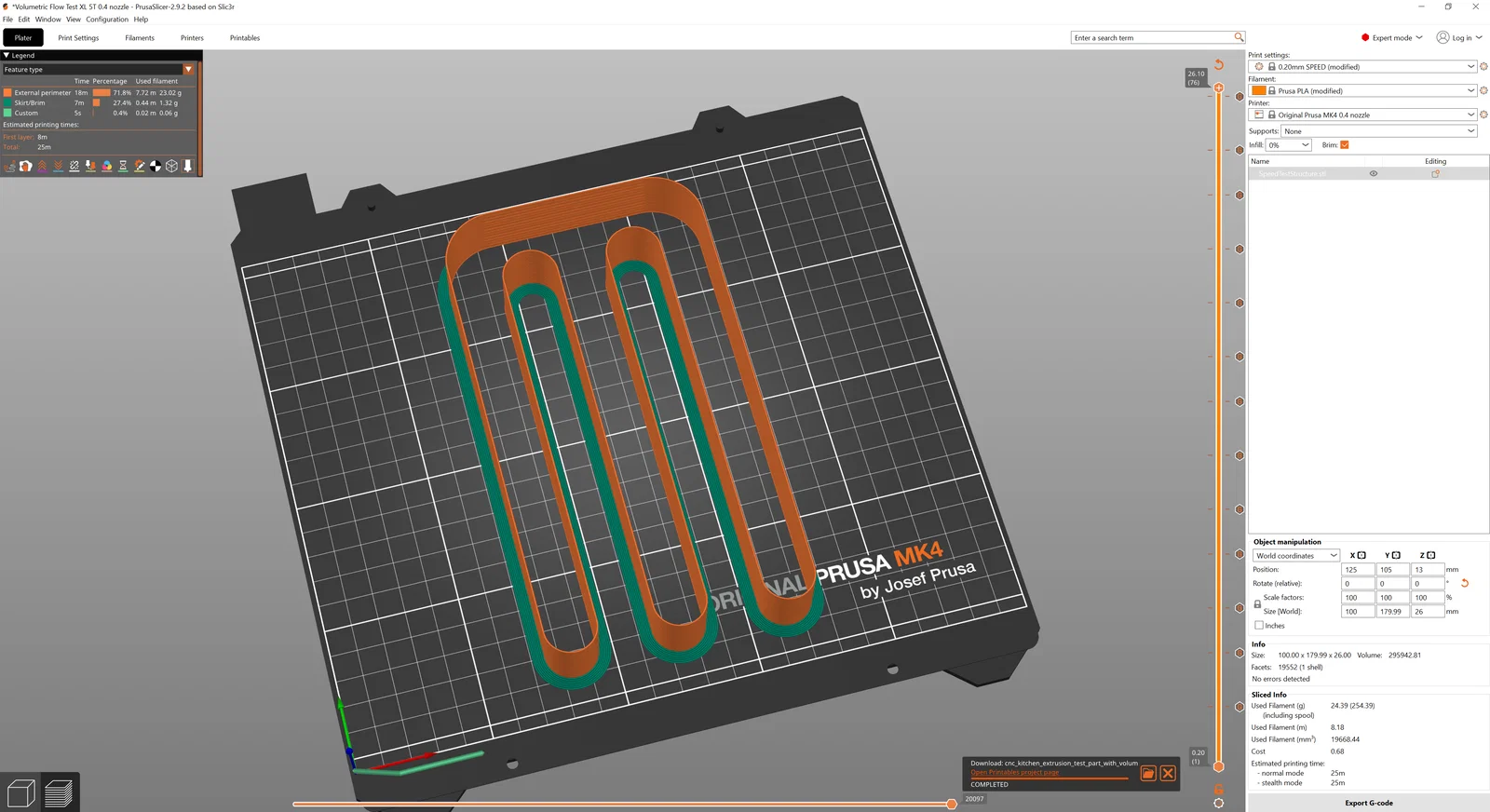This screenshot has height=812, width=1490.
Task: Open print settings gear icon
Action: tap(1483, 67)
